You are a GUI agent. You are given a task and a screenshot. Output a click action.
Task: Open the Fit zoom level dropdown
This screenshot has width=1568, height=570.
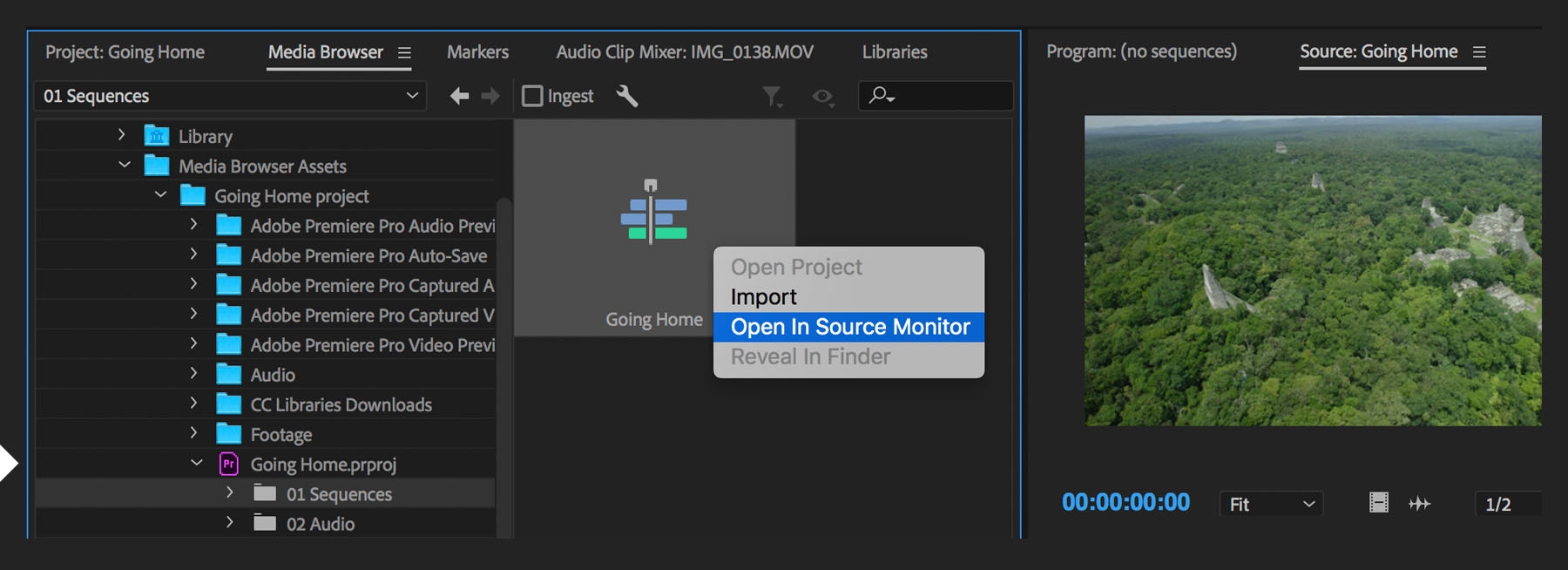click(1271, 504)
